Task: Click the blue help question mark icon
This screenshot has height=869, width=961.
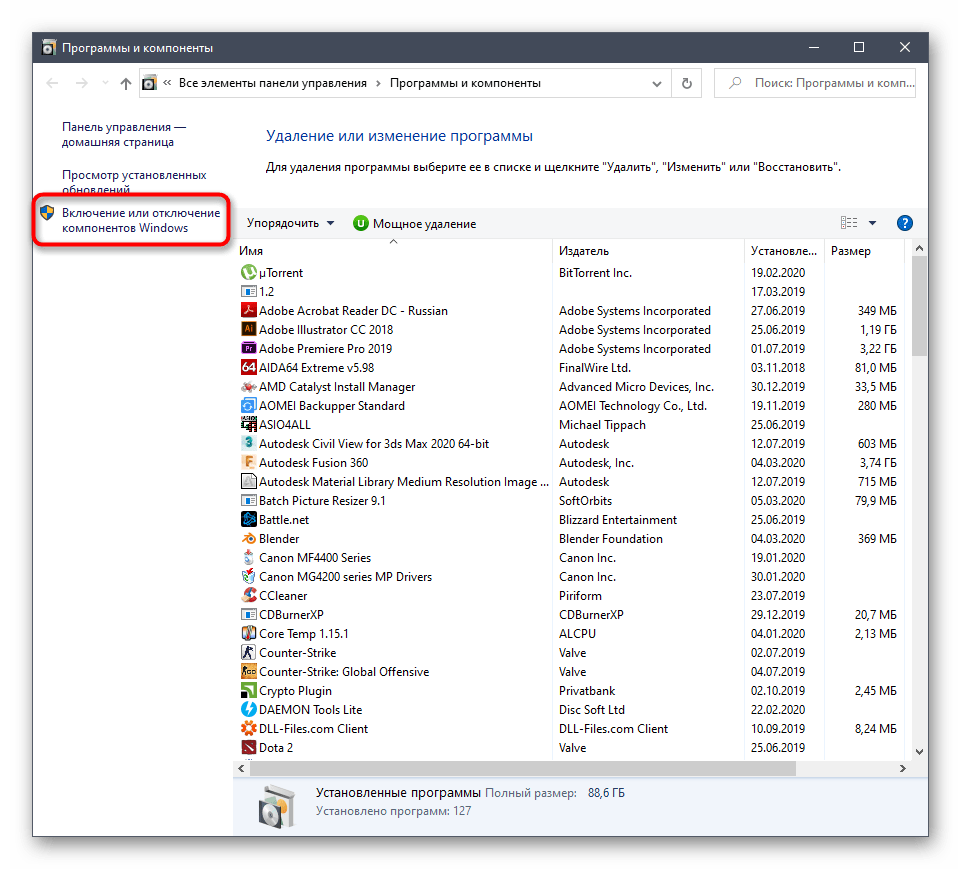Action: coord(904,223)
